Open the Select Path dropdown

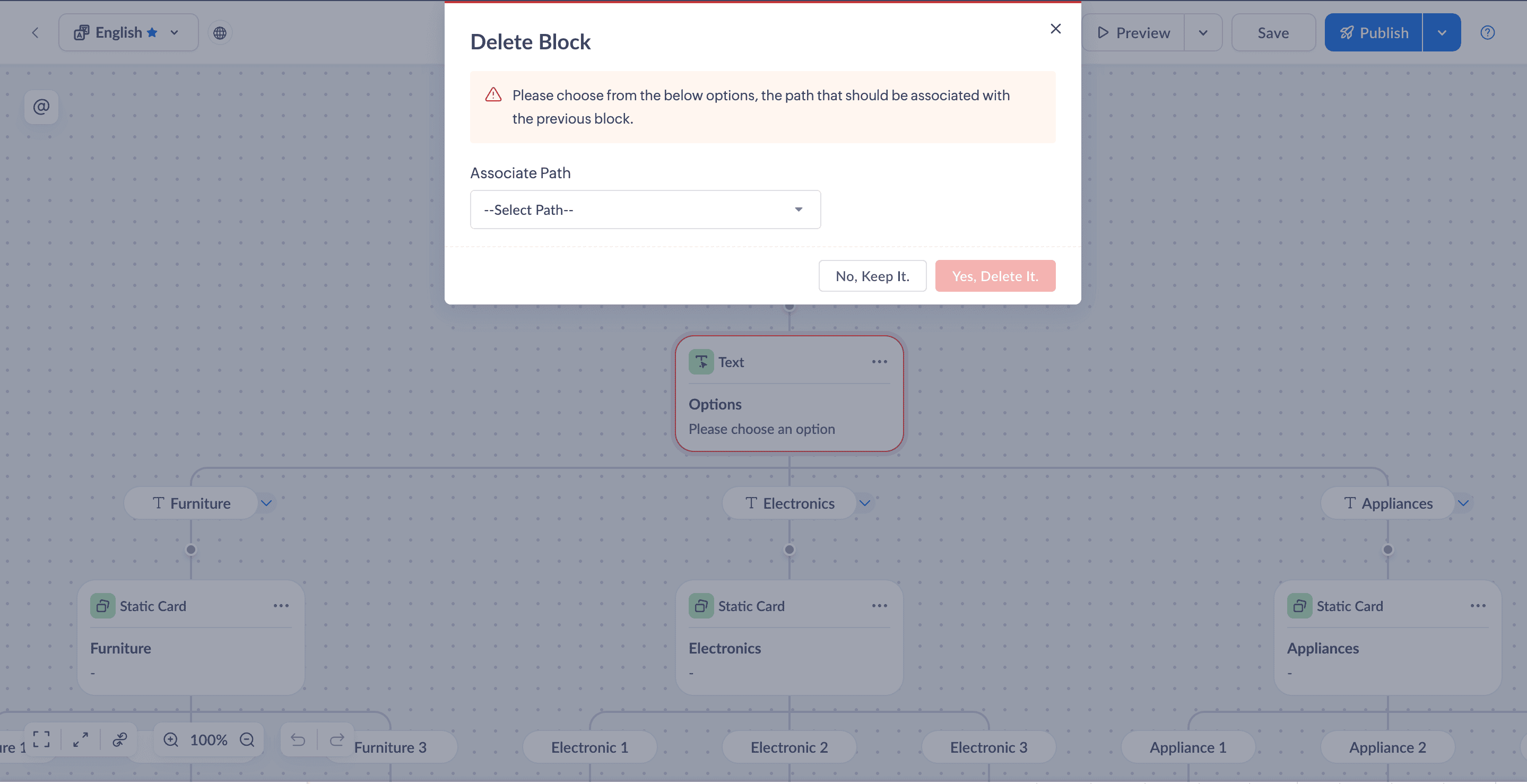645,210
